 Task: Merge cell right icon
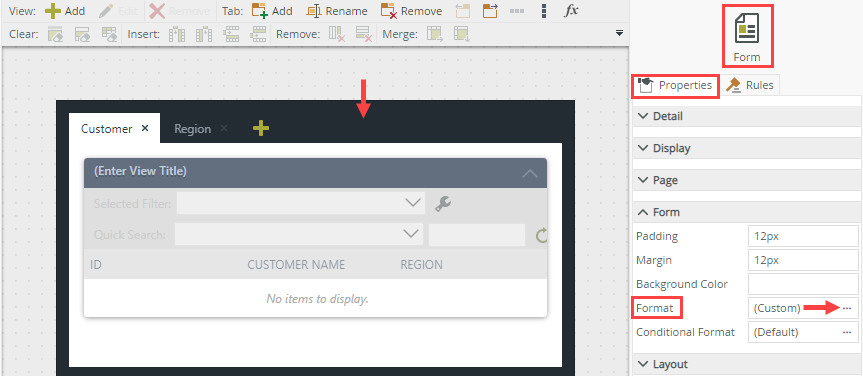435,34
